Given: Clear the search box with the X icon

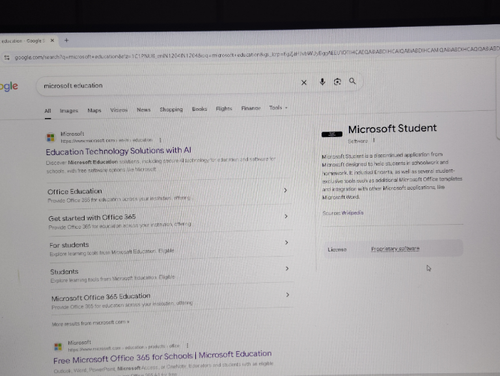Looking at the screenshot, I should coord(304,82).
